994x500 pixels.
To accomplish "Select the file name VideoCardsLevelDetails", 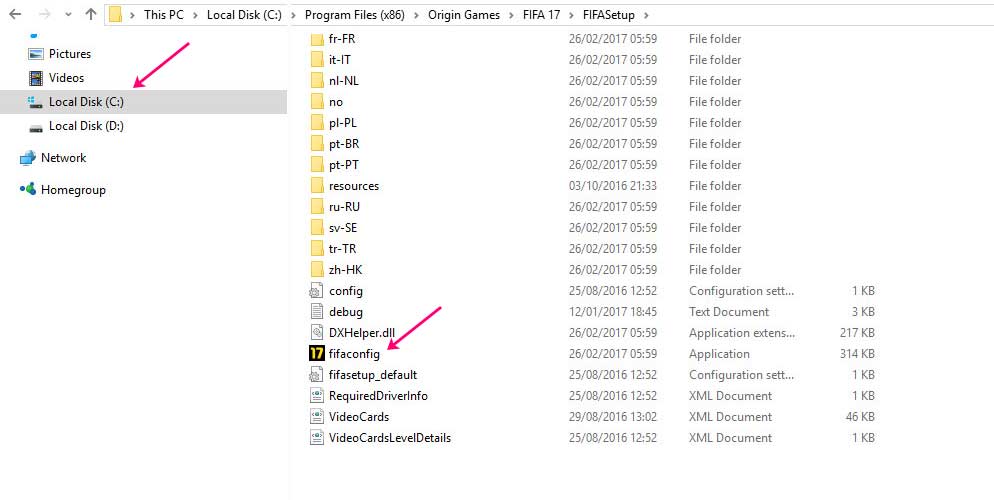I will pyautogui.click(x=390, y=437).
